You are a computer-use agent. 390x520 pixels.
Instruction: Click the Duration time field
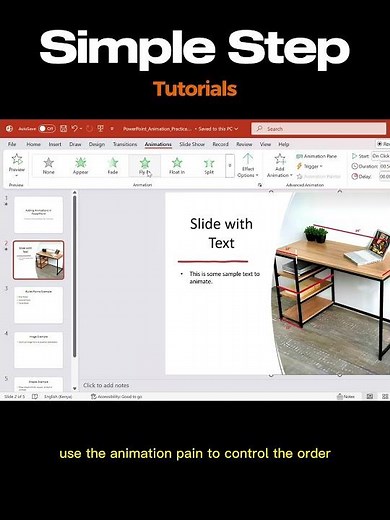tap(385, 166)
